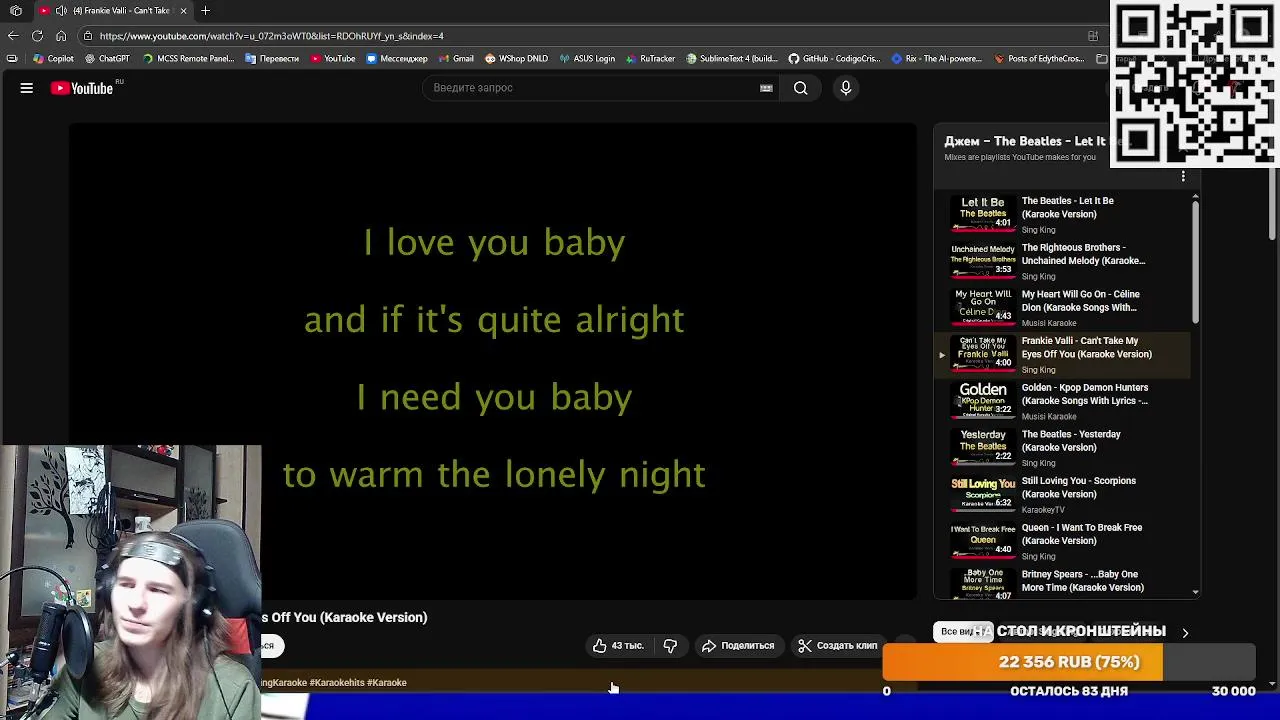This screenshot has height=720, width=1280.
Task: Click the Sing King channel under Let It Be
Action: (x=1038, y=230)
